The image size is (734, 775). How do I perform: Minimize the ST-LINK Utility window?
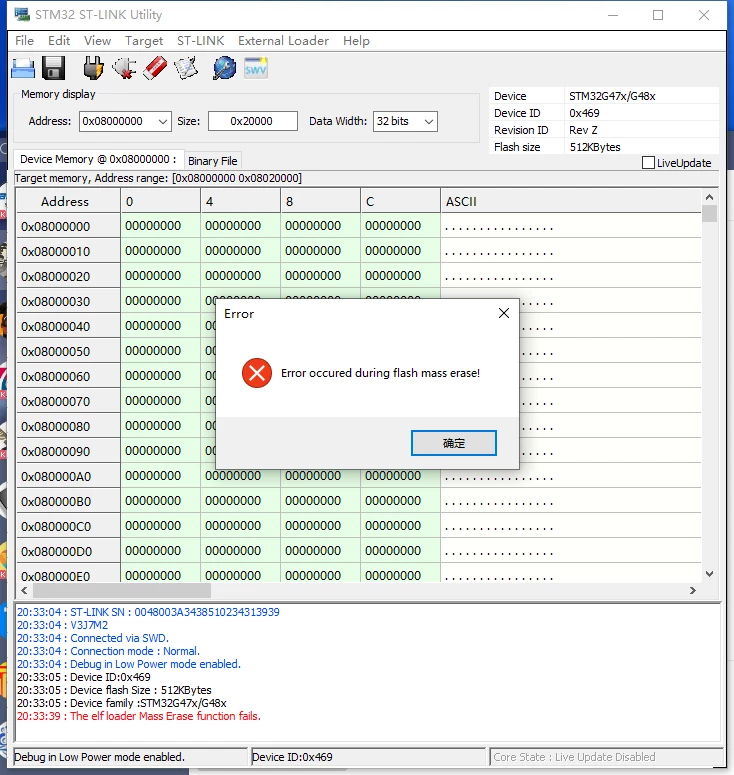coord(613,15)
